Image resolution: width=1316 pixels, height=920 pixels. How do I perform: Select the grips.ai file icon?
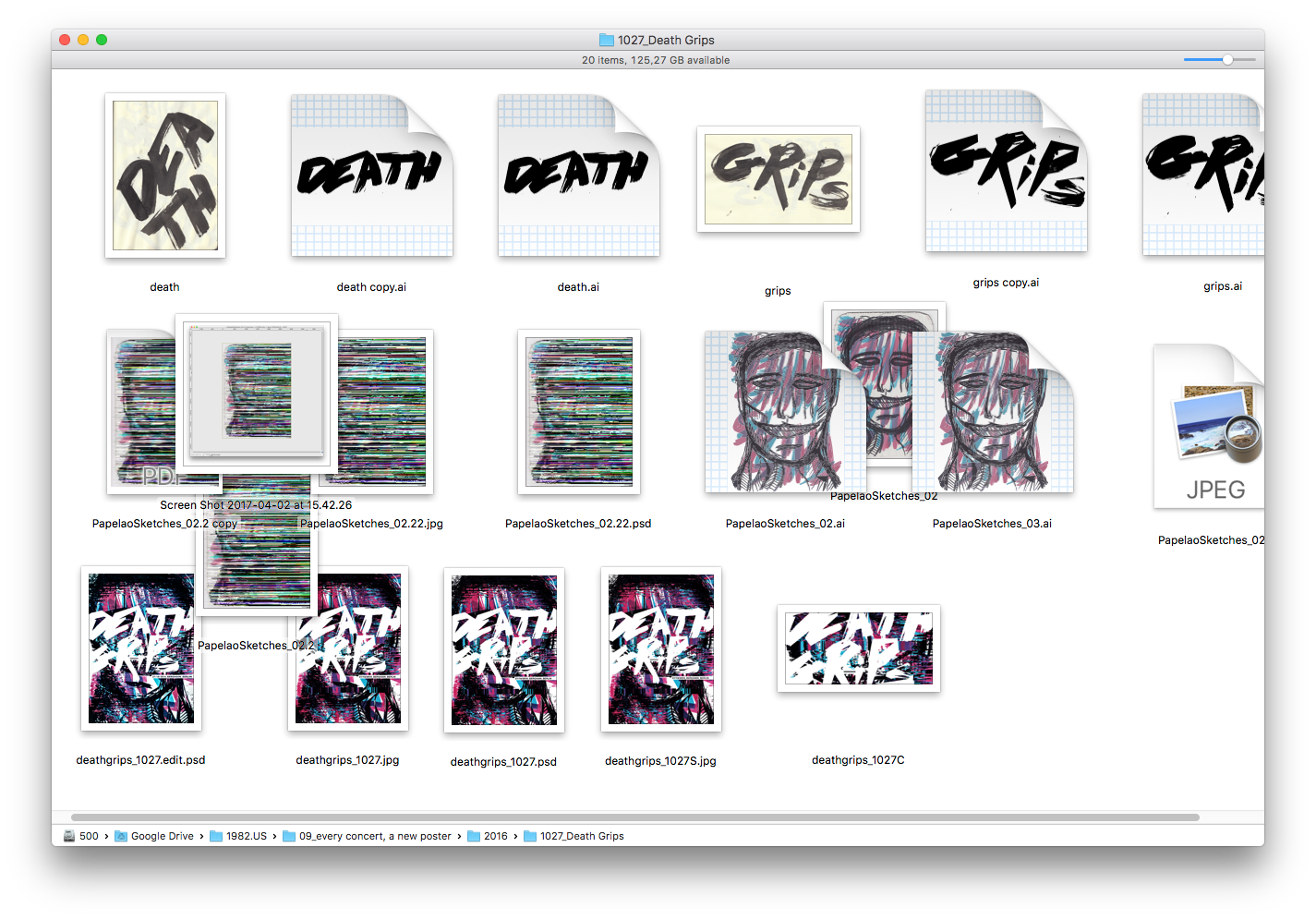(x=1203, y=176)
